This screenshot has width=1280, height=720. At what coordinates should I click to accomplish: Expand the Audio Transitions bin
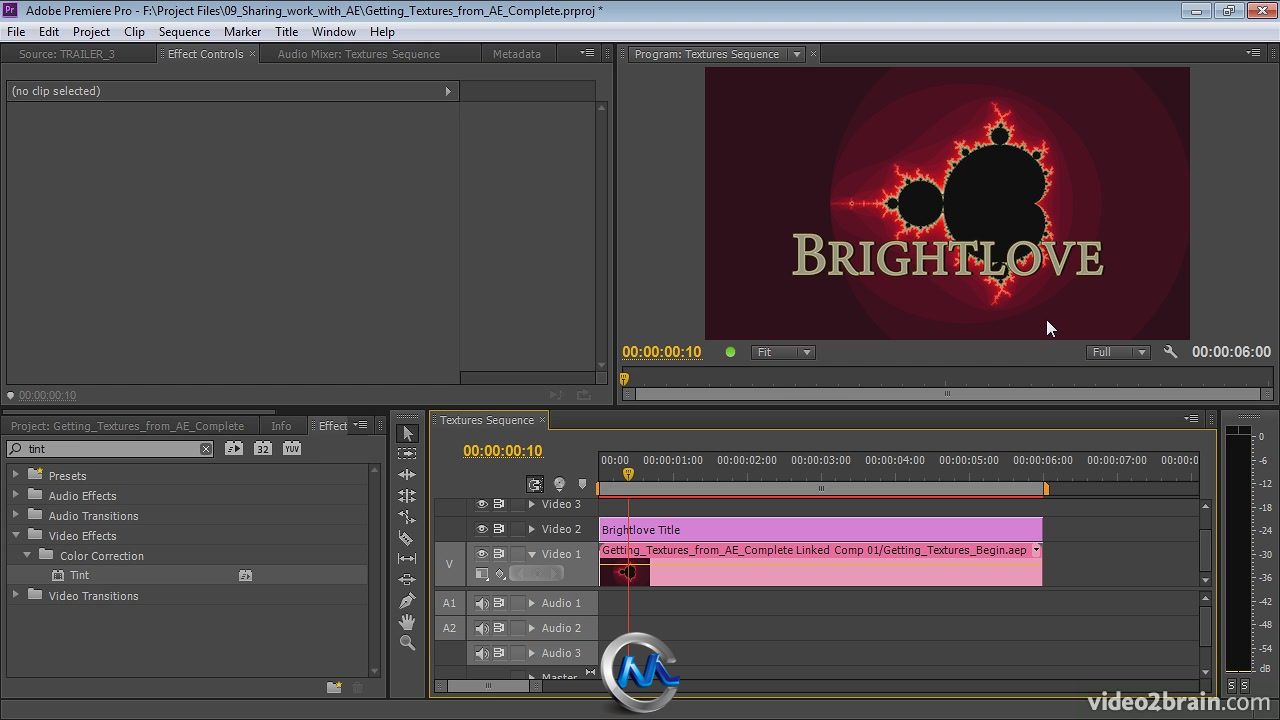15,515
